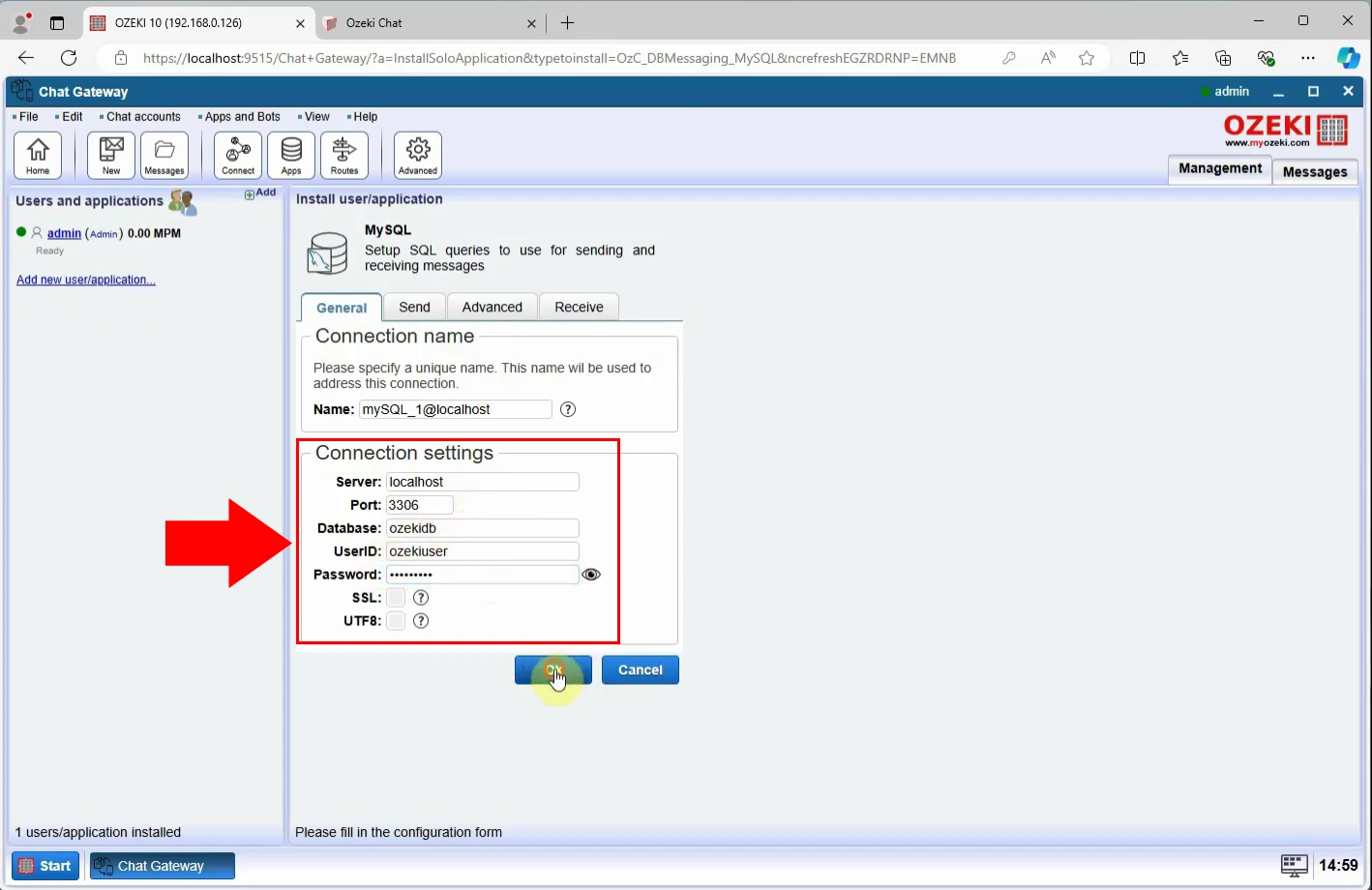Open the Copilot sidebar icon
Viewport: 1372px width, 890px height.
coord(1349,58)
